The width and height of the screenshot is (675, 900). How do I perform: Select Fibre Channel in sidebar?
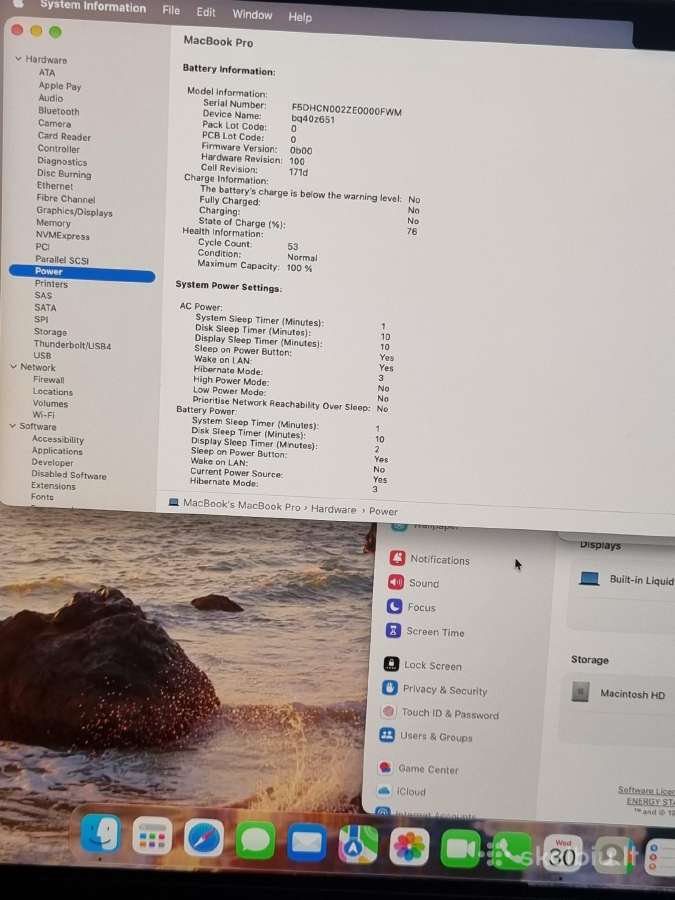65,199
